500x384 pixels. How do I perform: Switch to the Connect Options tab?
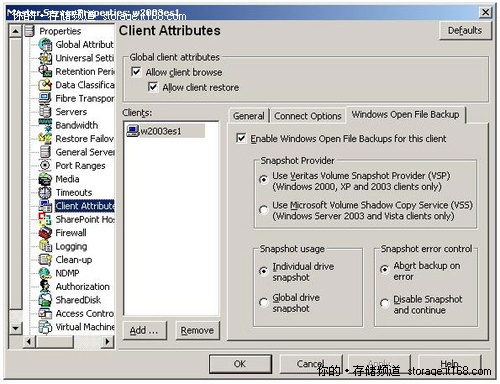308,116
